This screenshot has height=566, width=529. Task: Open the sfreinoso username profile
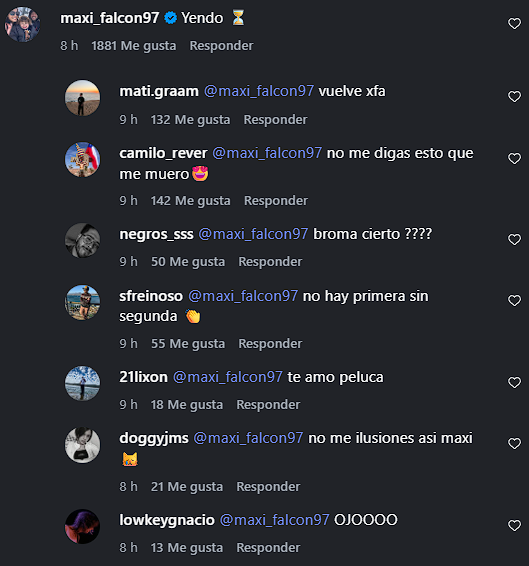click(151, 296)
